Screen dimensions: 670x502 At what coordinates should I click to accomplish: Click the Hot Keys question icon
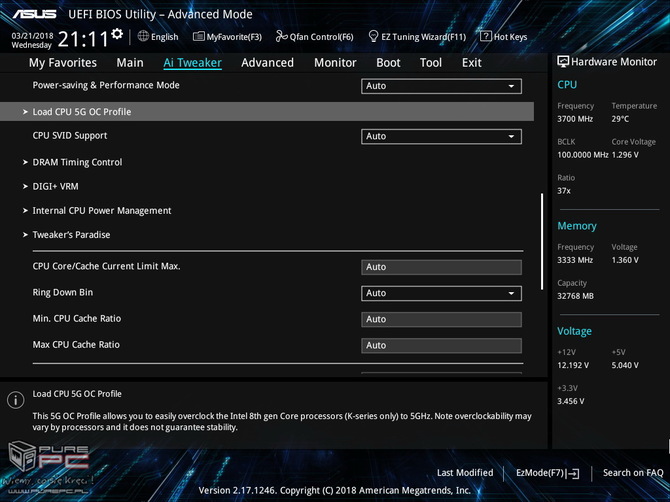click(485, 36)
